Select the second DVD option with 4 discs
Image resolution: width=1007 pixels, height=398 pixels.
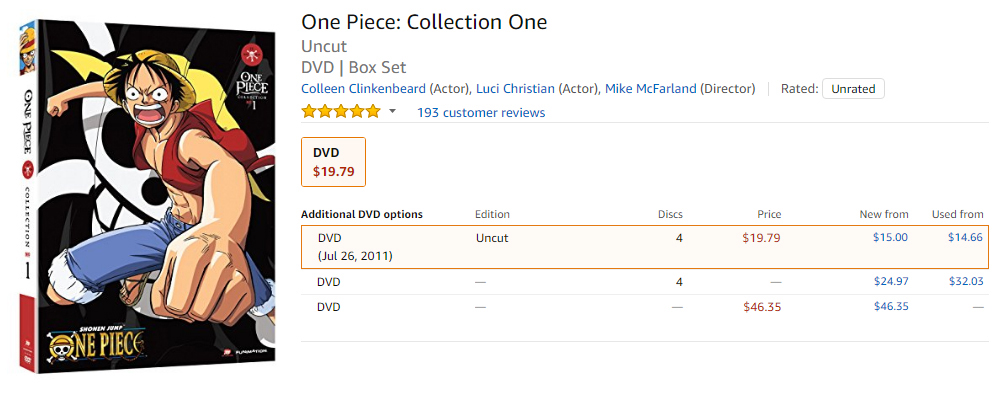tap(645, 282)
